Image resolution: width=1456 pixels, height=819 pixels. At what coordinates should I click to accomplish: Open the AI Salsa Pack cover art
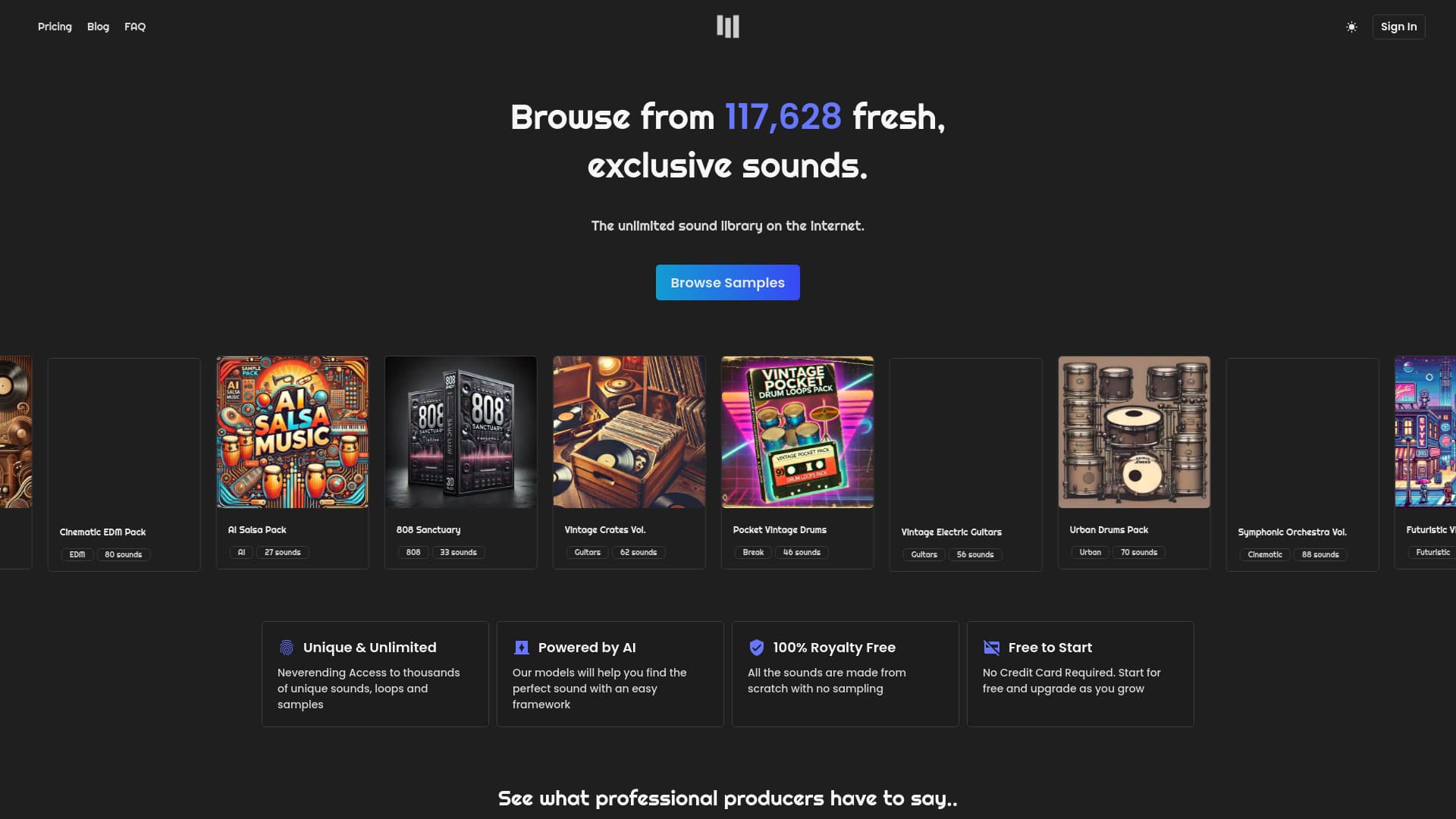(293, 432)
